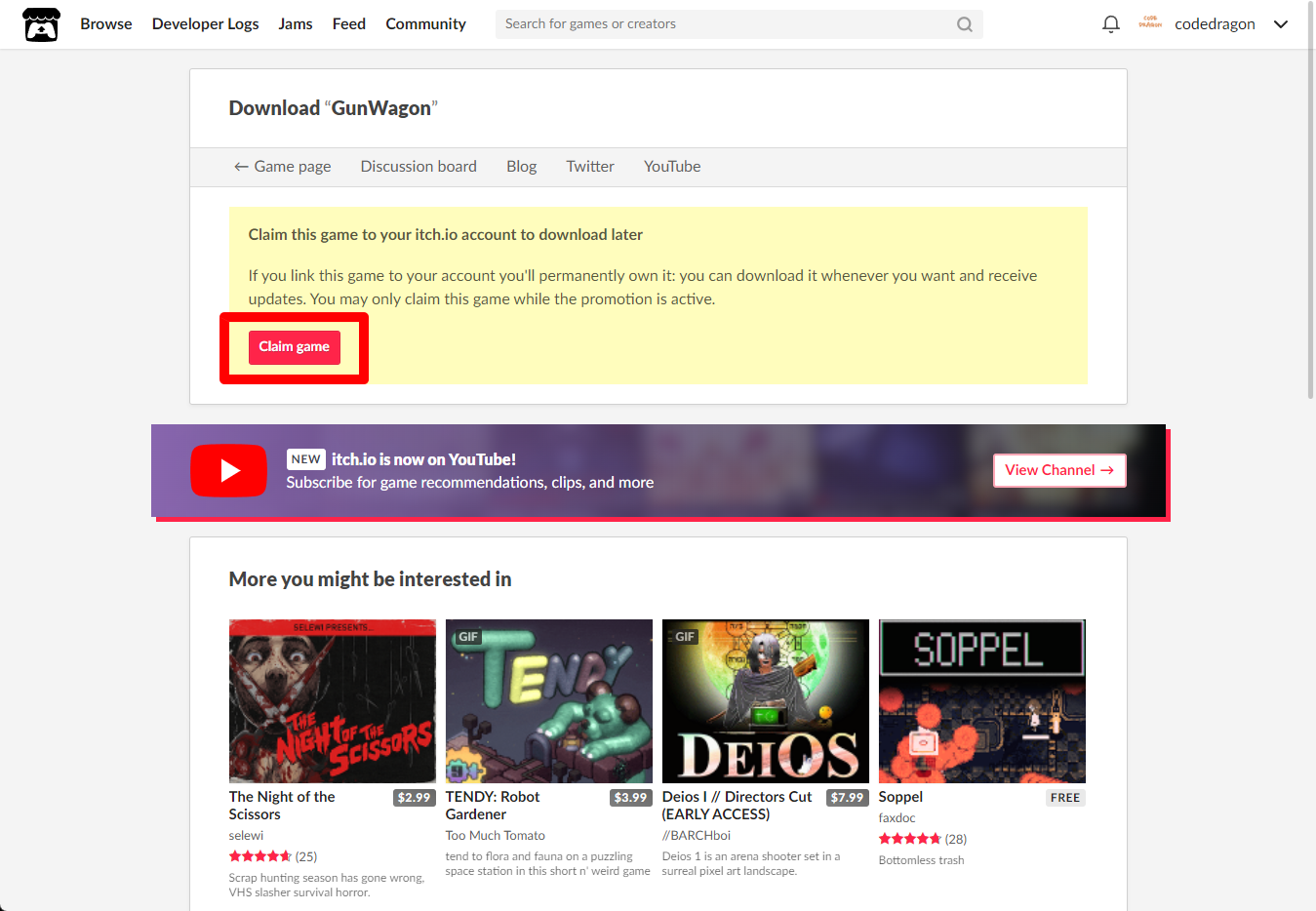Click Deios I // Directors Cut title
The width and height of the screenshot is (1316, 911).
click(x=737, y=806)
